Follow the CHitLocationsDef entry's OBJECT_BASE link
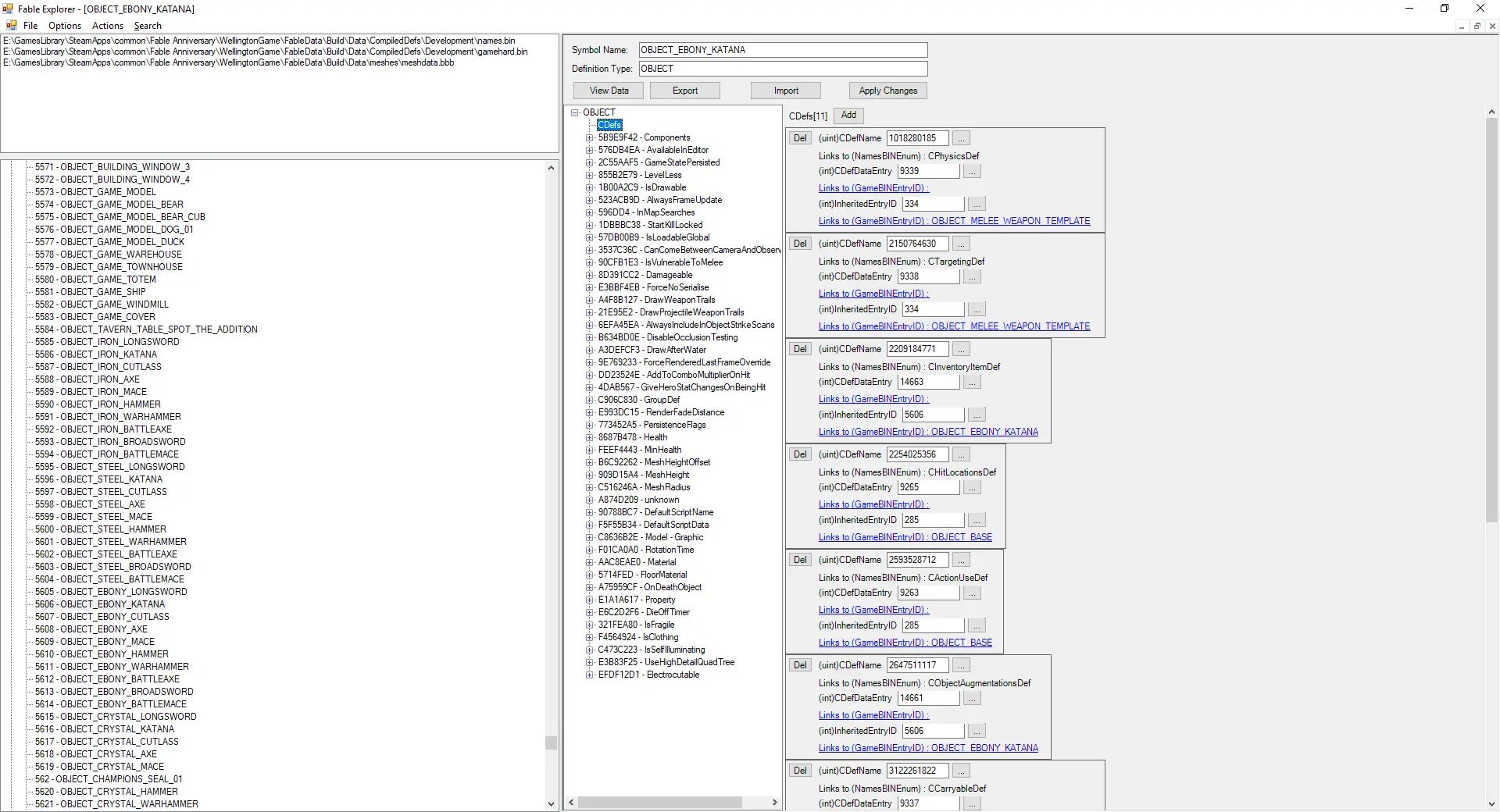 pos(905,537)
